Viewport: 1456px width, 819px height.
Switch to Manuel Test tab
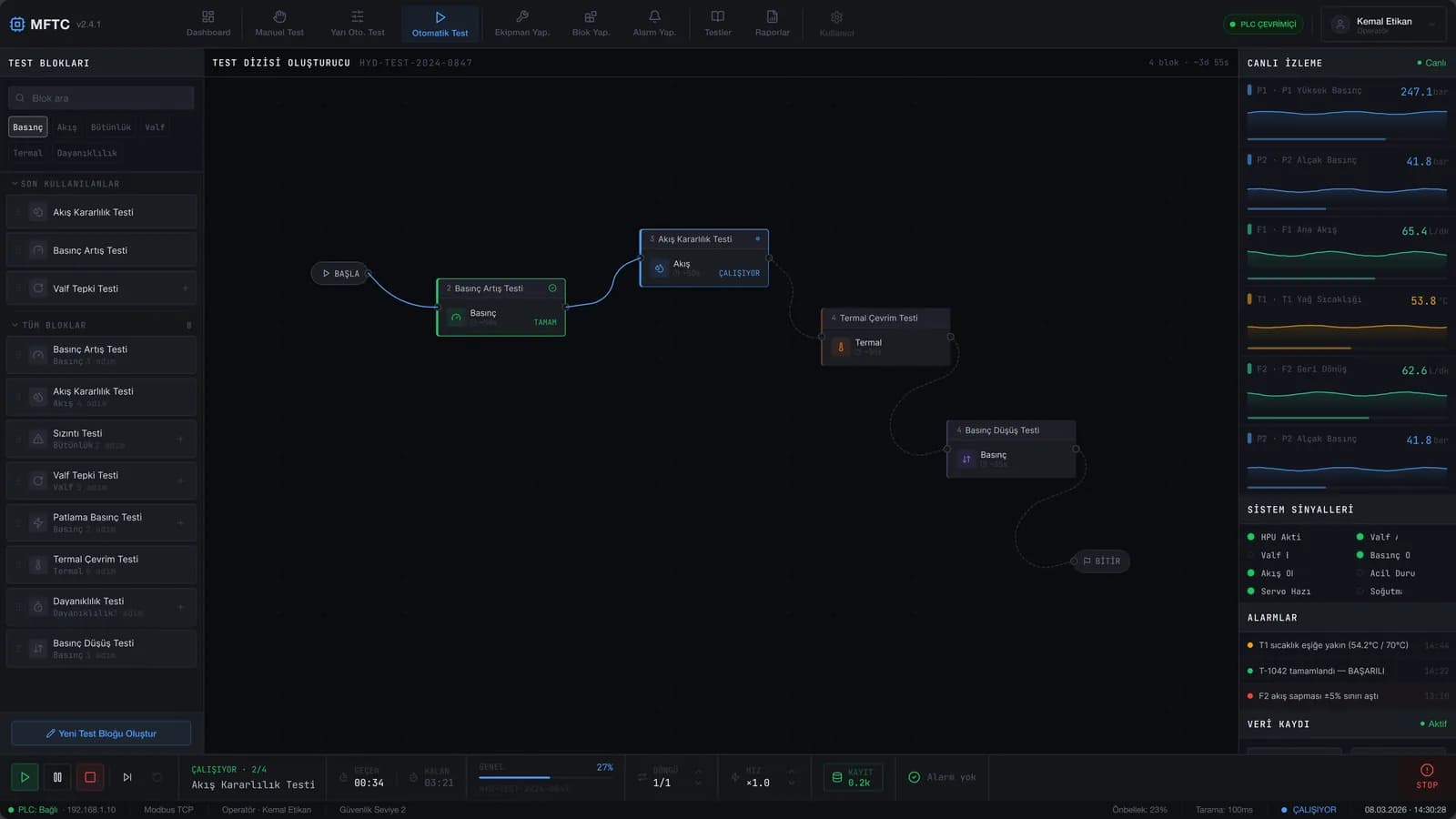pyautogui.click(x=279, y=24)
